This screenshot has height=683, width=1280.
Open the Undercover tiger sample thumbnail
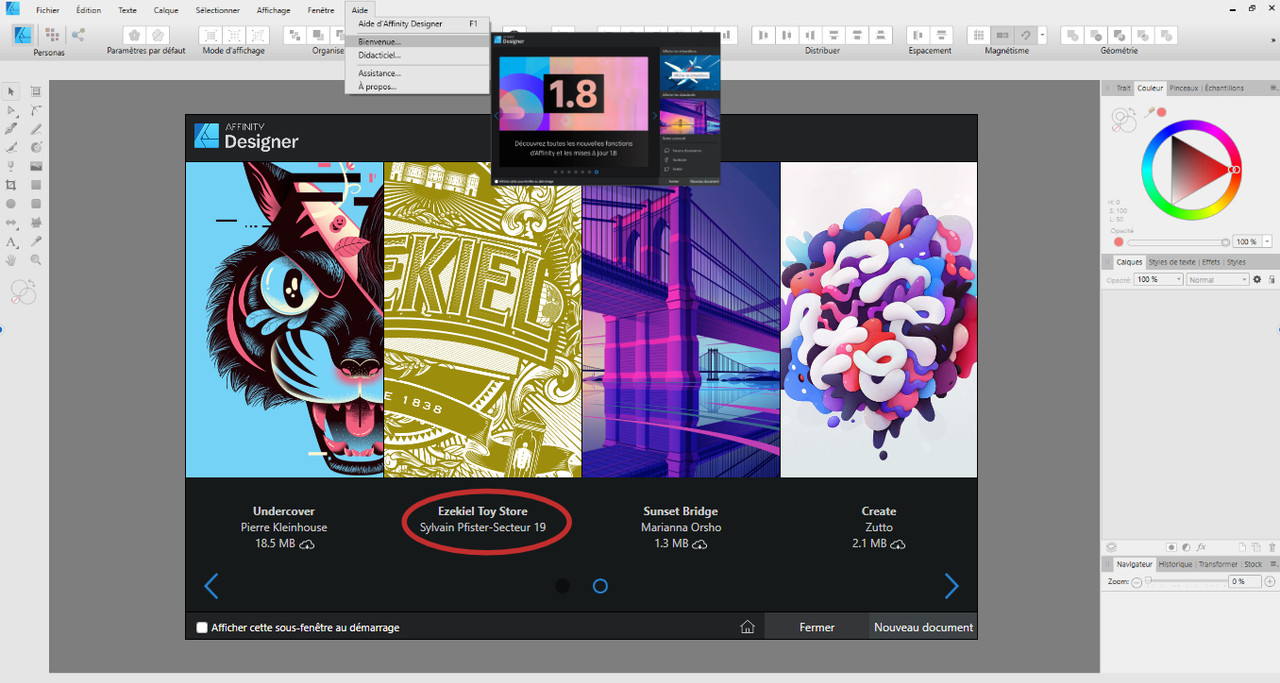point(284,320)
